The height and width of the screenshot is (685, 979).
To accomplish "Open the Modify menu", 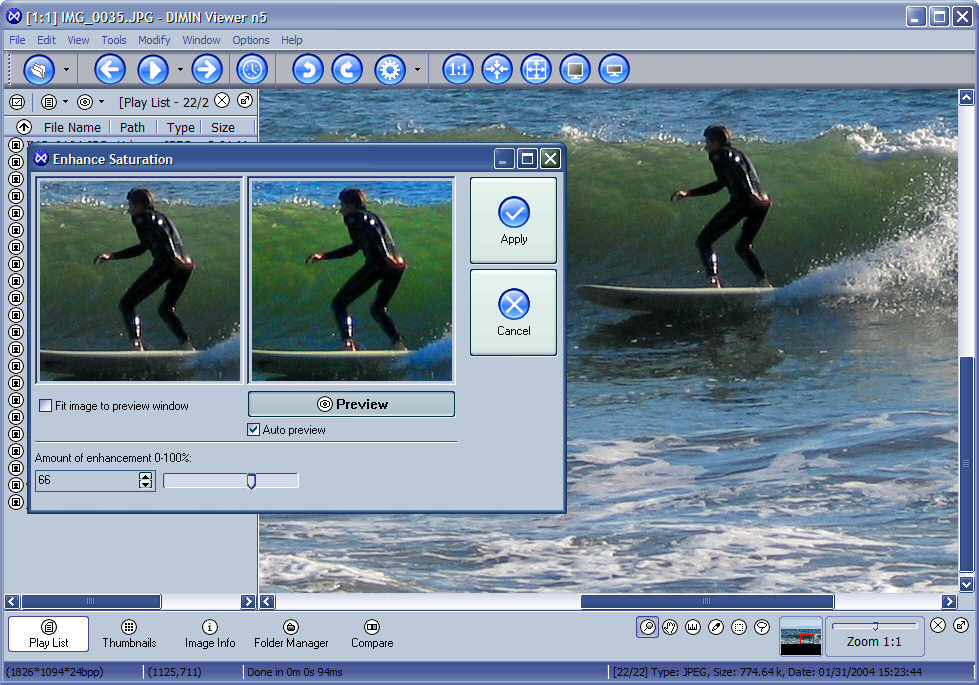I will pos(154,40).
